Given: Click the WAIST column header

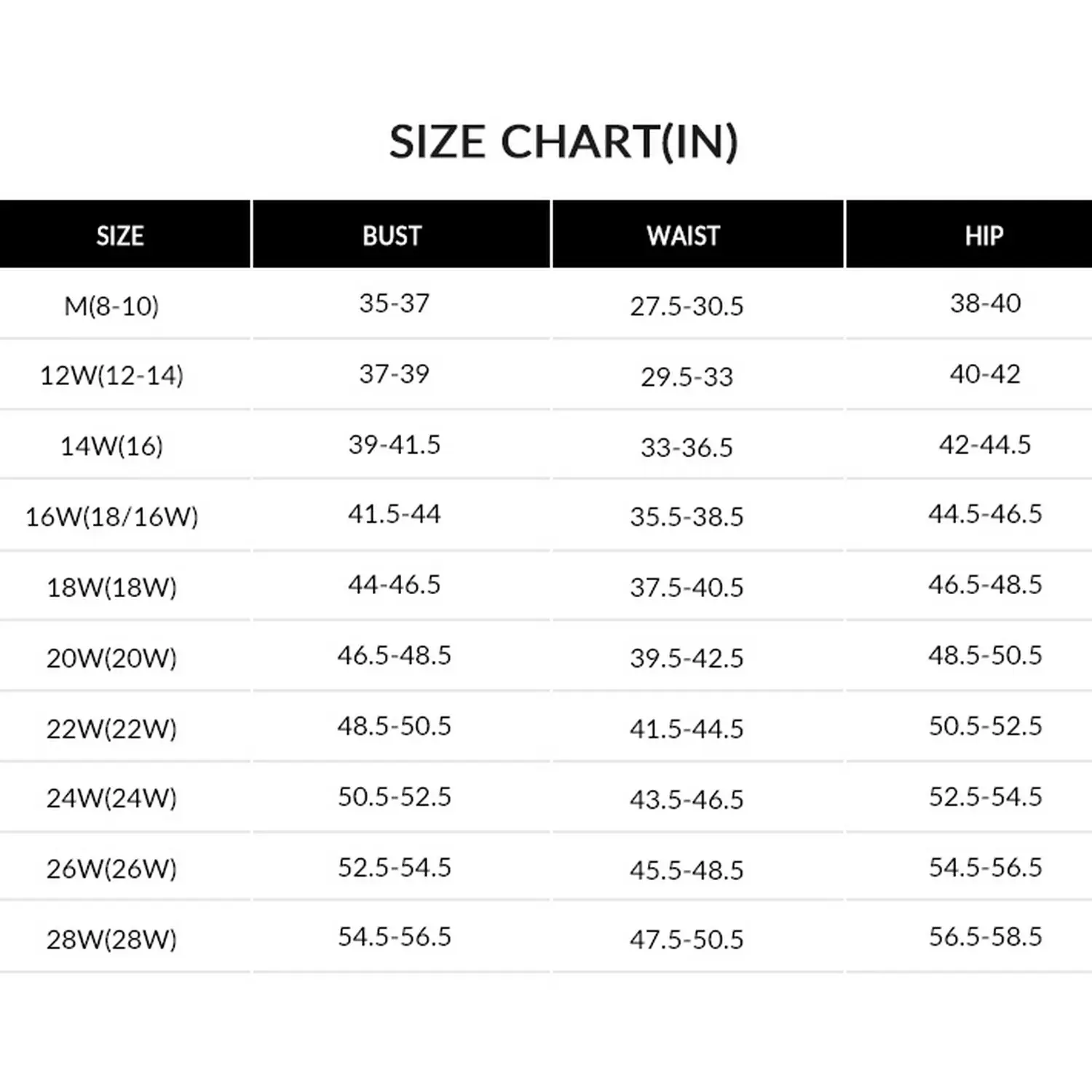Looking at the screenshot, I should (684, 236).
